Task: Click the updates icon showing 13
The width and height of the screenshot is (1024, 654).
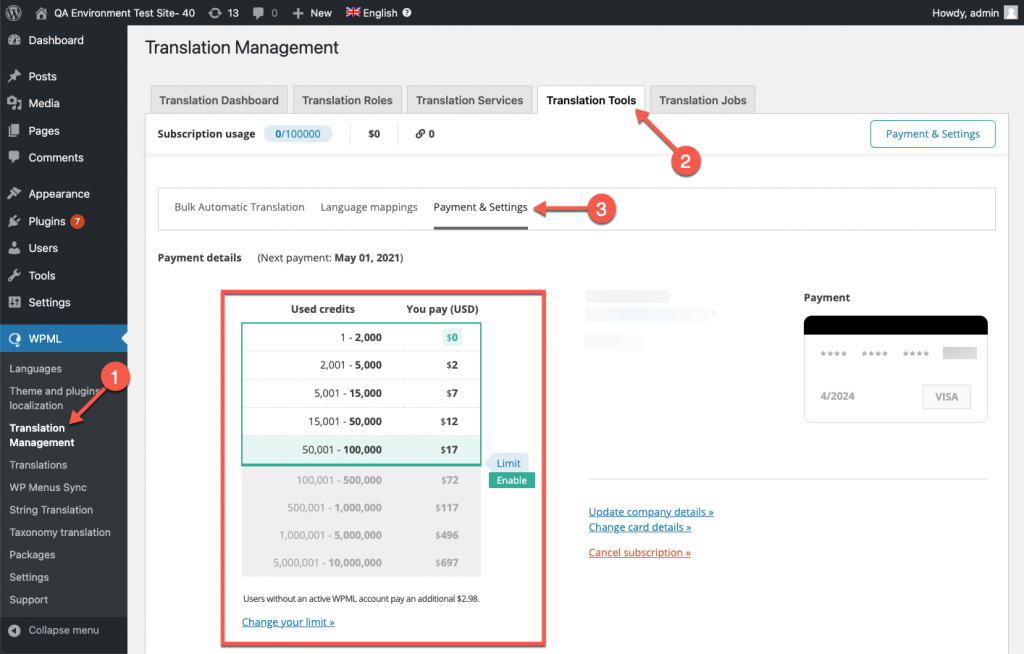Action: click(x=215, y=12)
